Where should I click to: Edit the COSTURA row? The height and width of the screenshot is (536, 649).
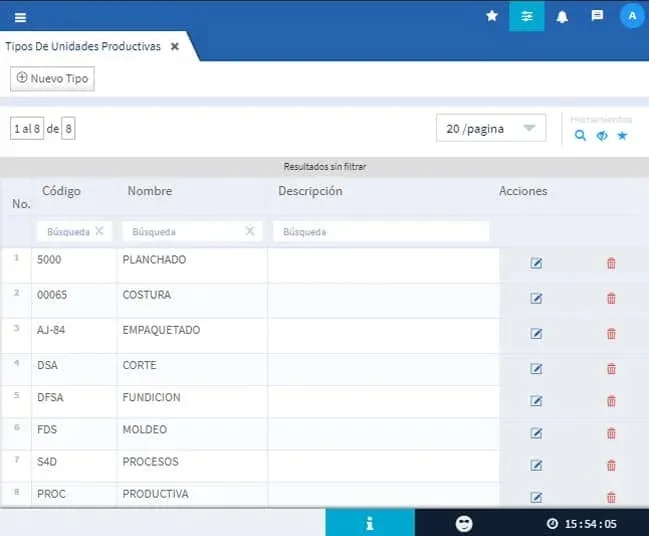pos(536,298)
